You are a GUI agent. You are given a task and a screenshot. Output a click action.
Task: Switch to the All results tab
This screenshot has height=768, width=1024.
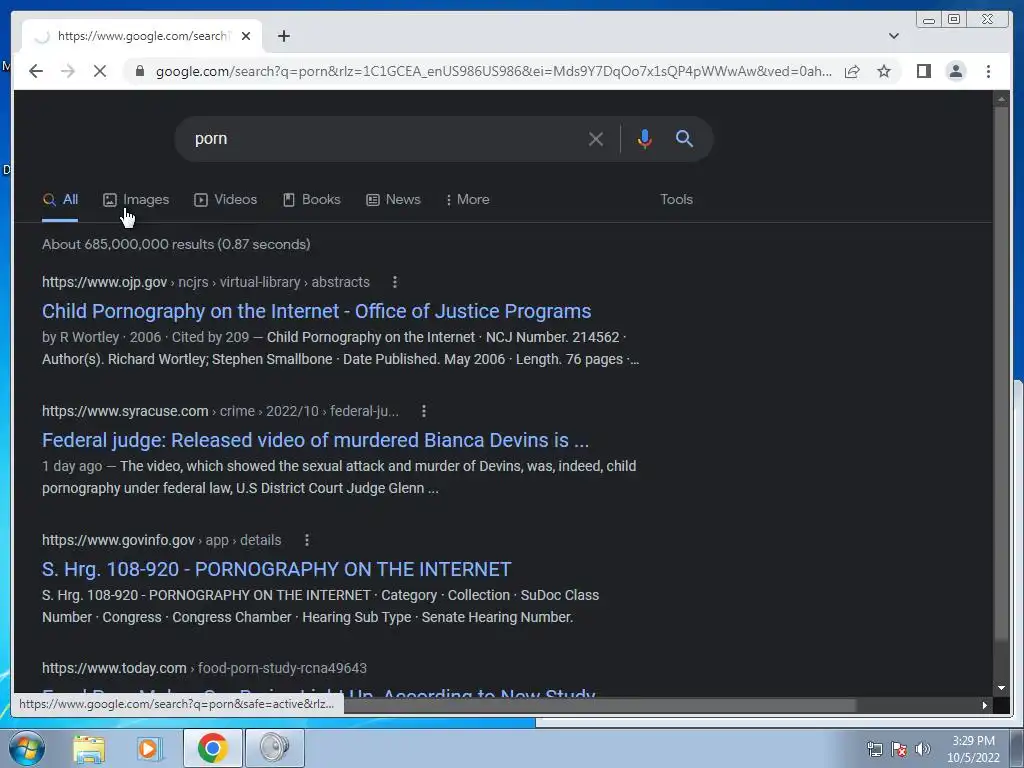60,200
